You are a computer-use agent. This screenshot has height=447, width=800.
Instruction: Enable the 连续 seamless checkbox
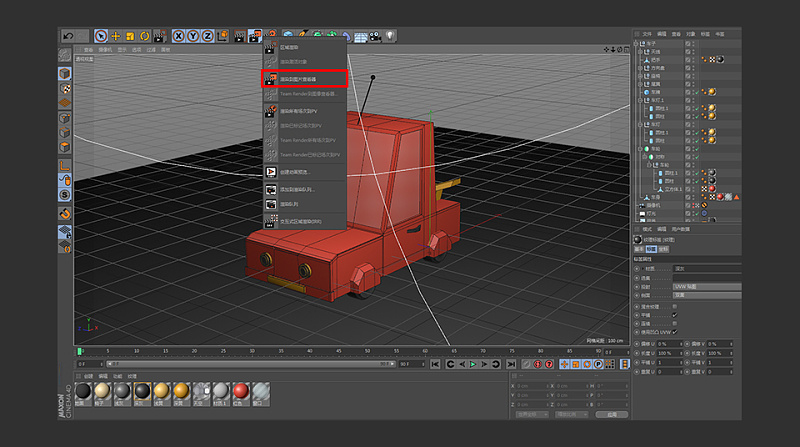[x=674, y=324]
